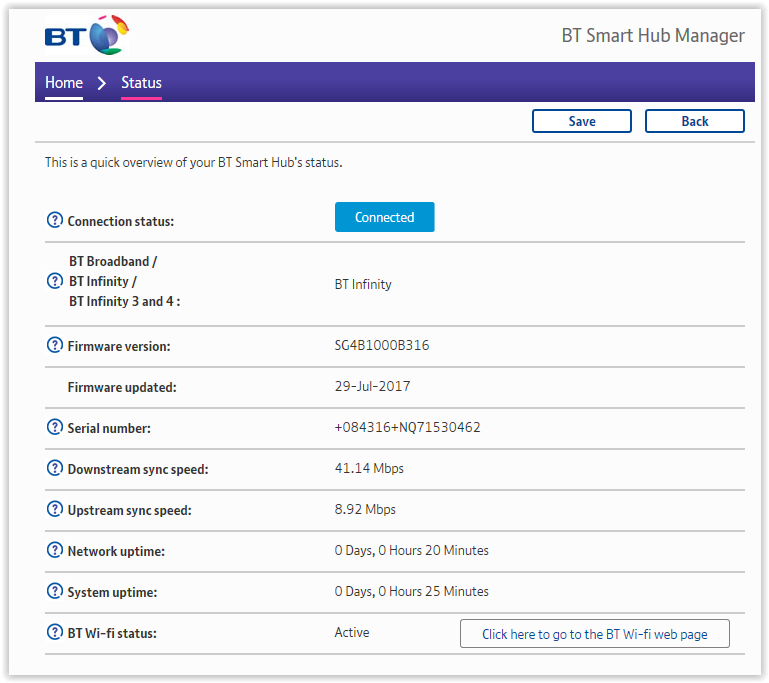Click the Connection status label
This screenshot has width=769, height=683.
121,221
